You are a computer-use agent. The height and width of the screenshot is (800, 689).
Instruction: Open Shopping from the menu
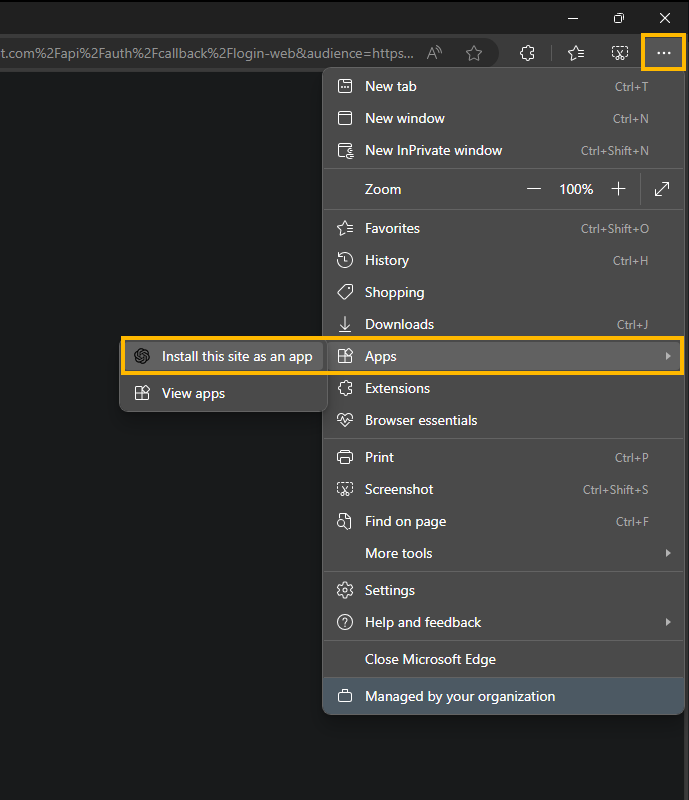(x=503, y=292)
